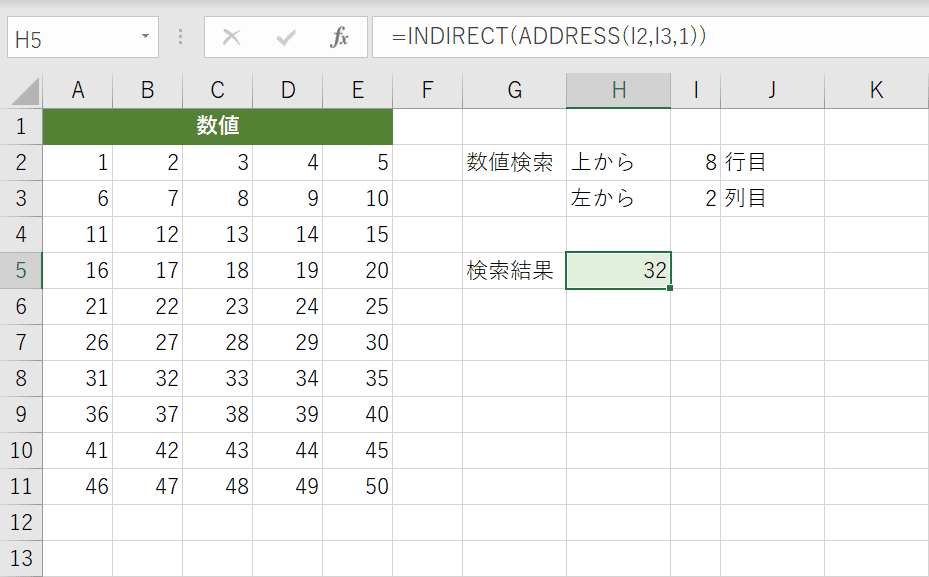
Task: Click cell C11 containing 48
Action: coord(217,486)
